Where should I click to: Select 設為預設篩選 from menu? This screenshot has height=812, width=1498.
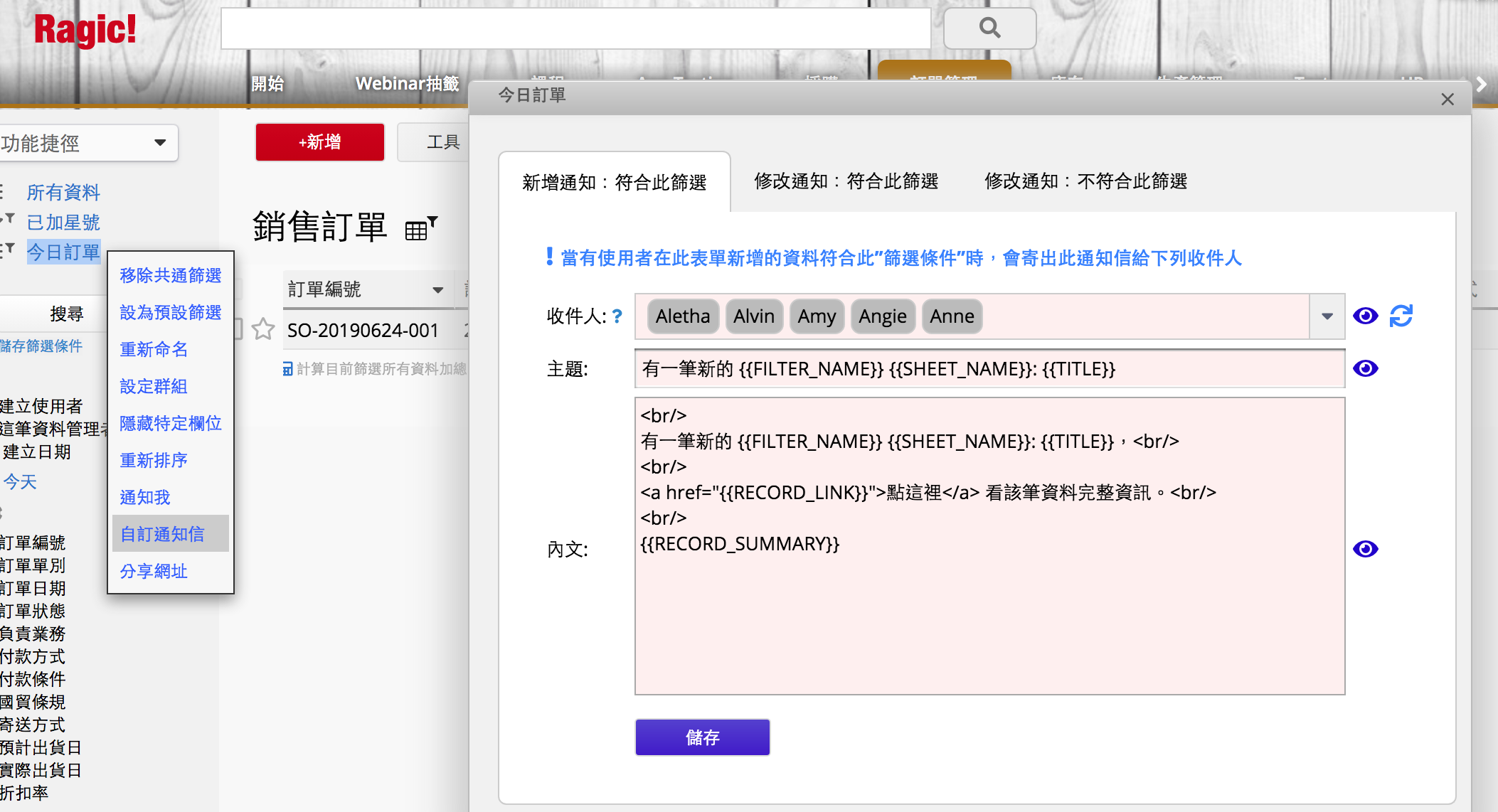point(171,312)
